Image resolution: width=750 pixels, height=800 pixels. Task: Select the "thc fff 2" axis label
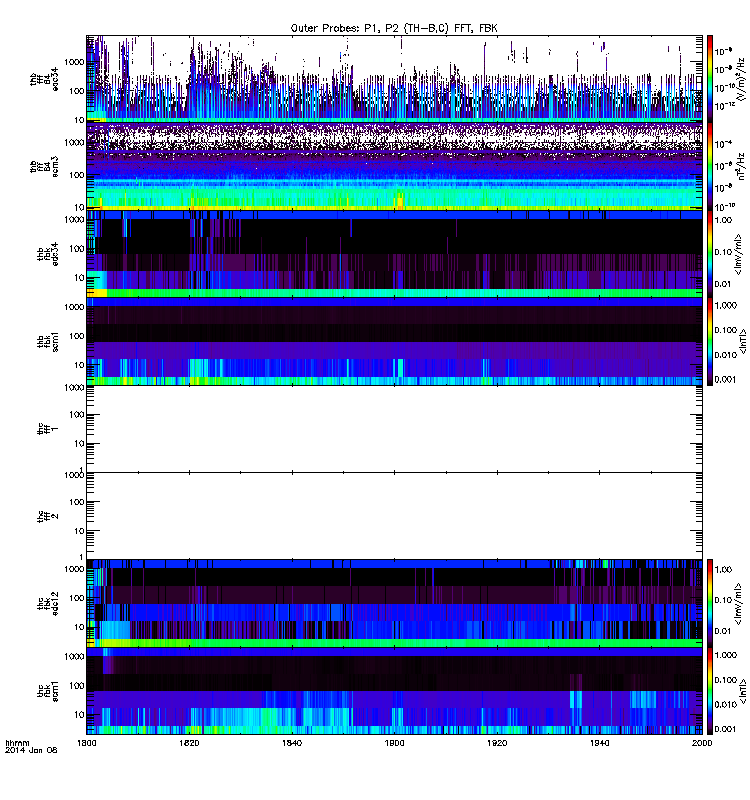(x=47, y=516)
